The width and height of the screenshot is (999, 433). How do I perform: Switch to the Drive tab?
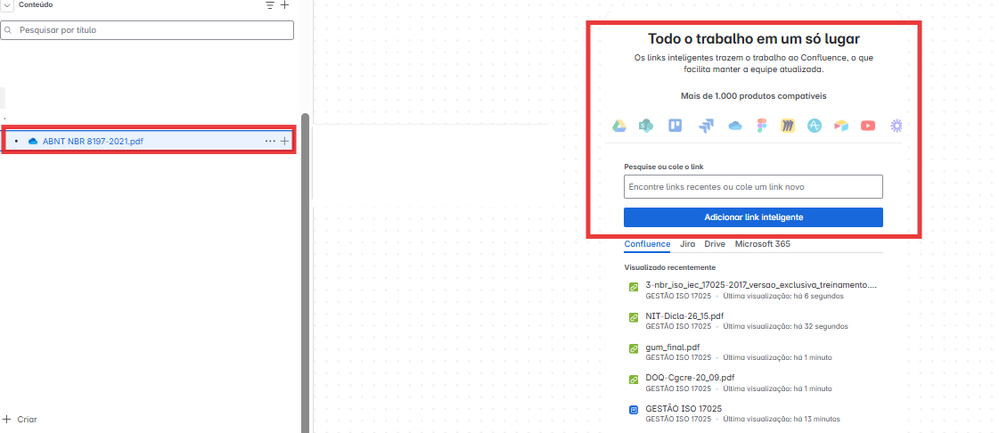[x=715, y=244]
